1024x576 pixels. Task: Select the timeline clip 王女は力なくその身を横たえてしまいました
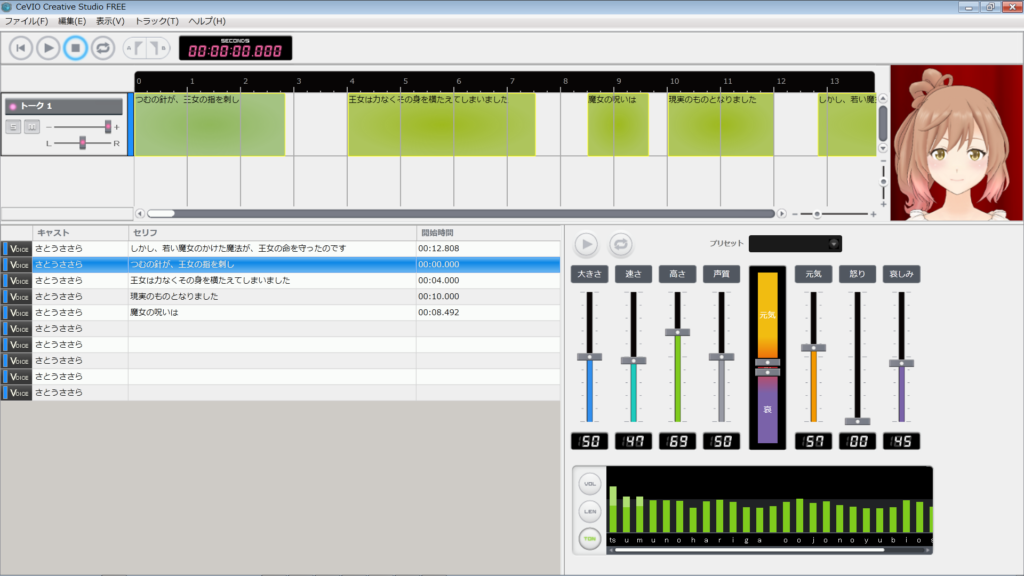[x=441, y=124]
